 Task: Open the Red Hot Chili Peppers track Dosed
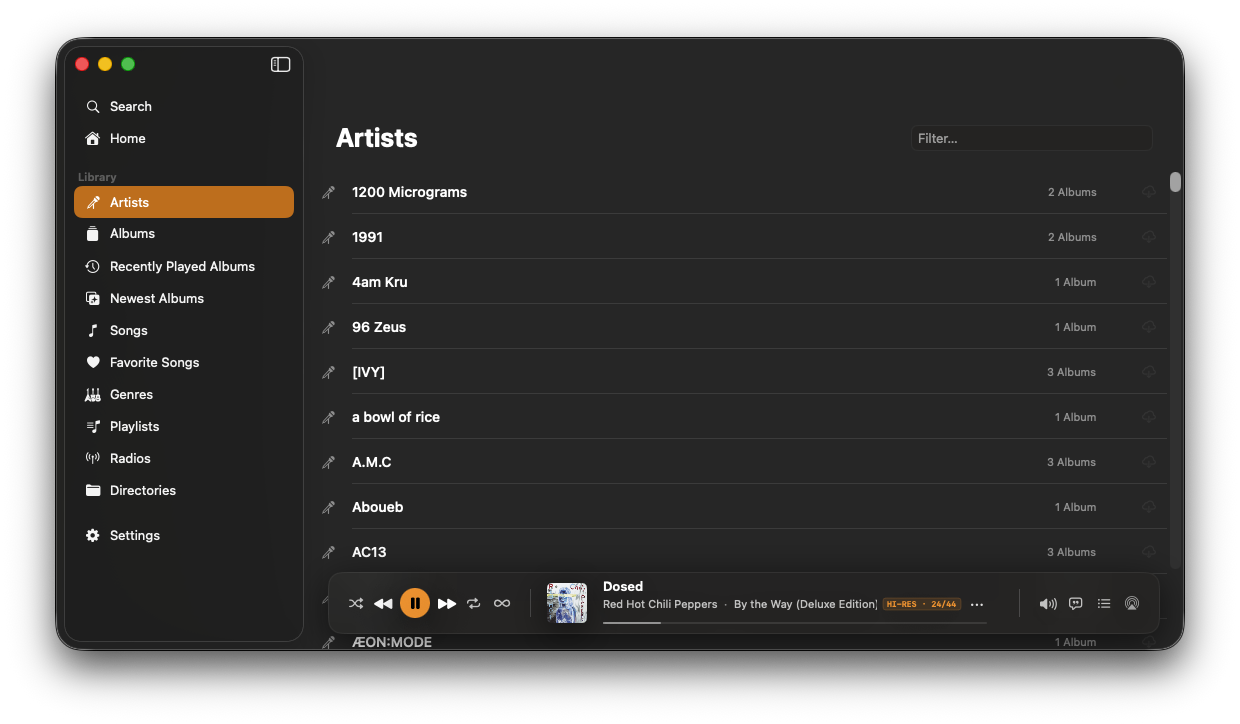click(x=623, y=586)
